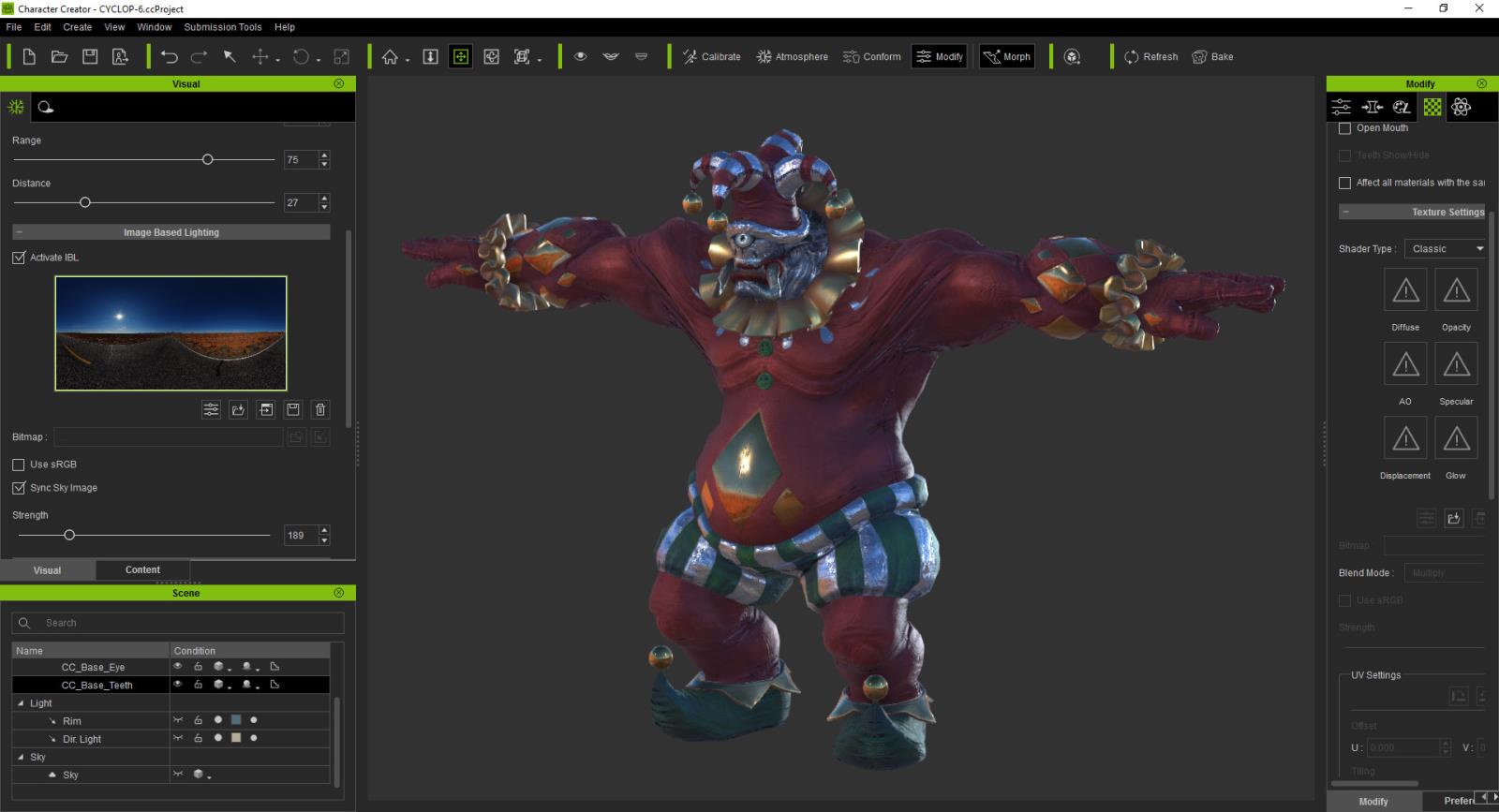Open the Edit menu

[x=43, y=27]
